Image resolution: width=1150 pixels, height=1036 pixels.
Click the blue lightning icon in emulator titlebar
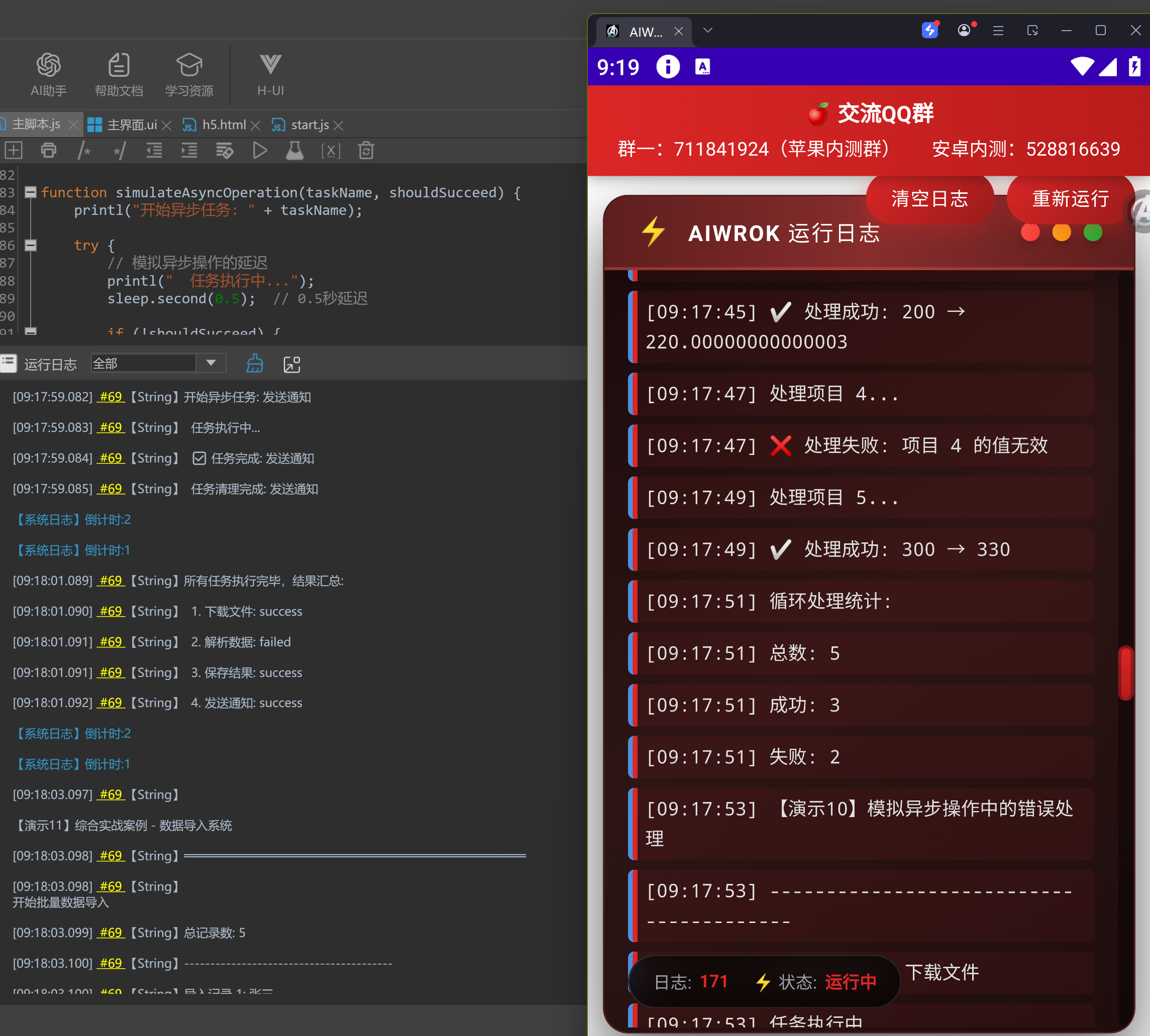pos(929,30)
